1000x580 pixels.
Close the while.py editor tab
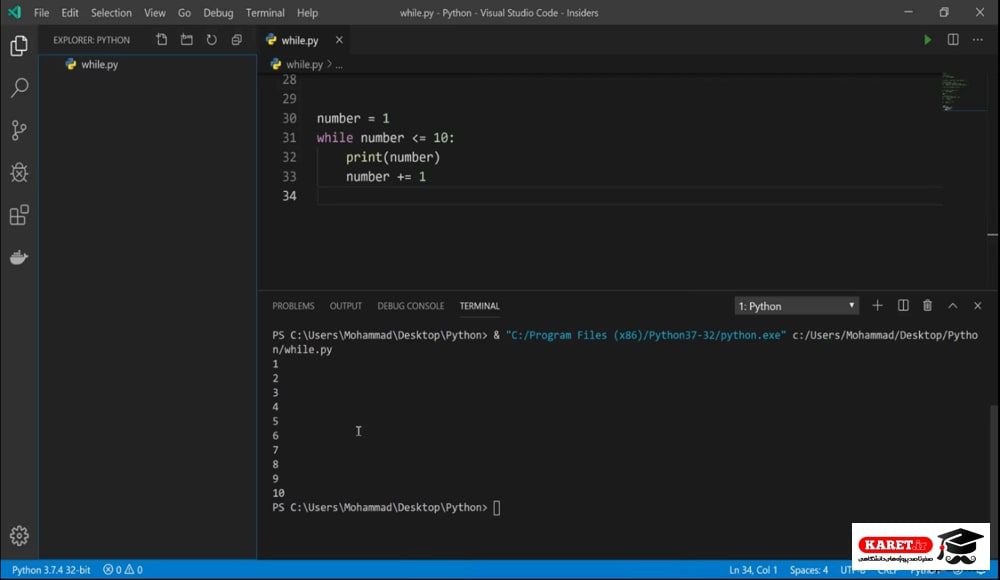point(339,40)
